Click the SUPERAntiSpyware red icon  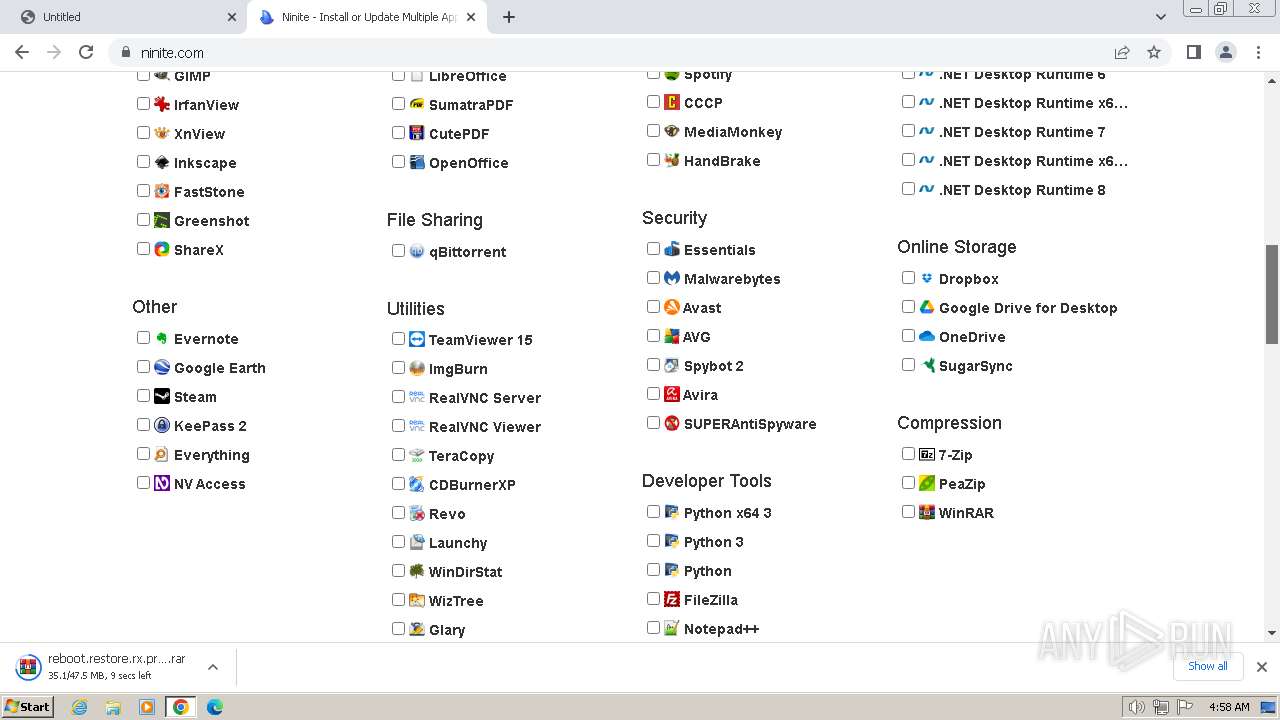pos(672,423)
